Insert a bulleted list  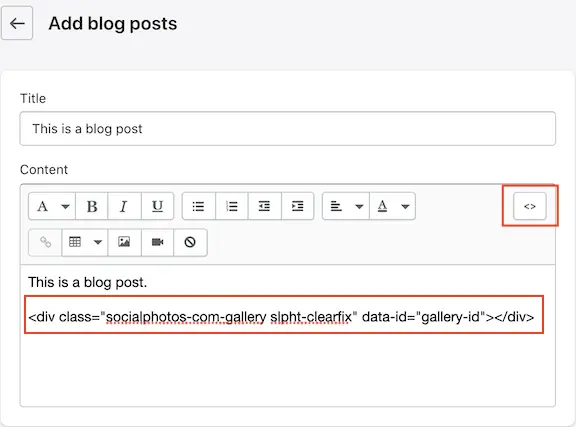point(199,206)
